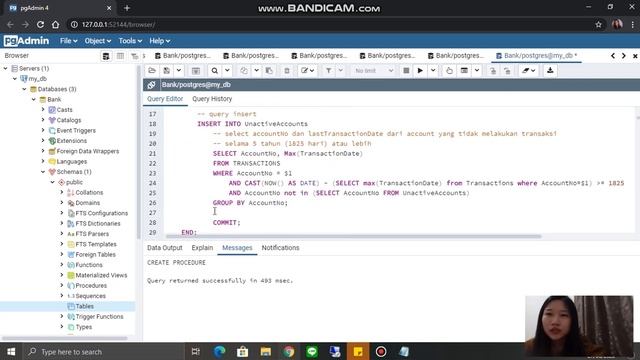Viewport: 640px width, 360px height.
Task: Click the Delete trash icon
Action: 287,71
